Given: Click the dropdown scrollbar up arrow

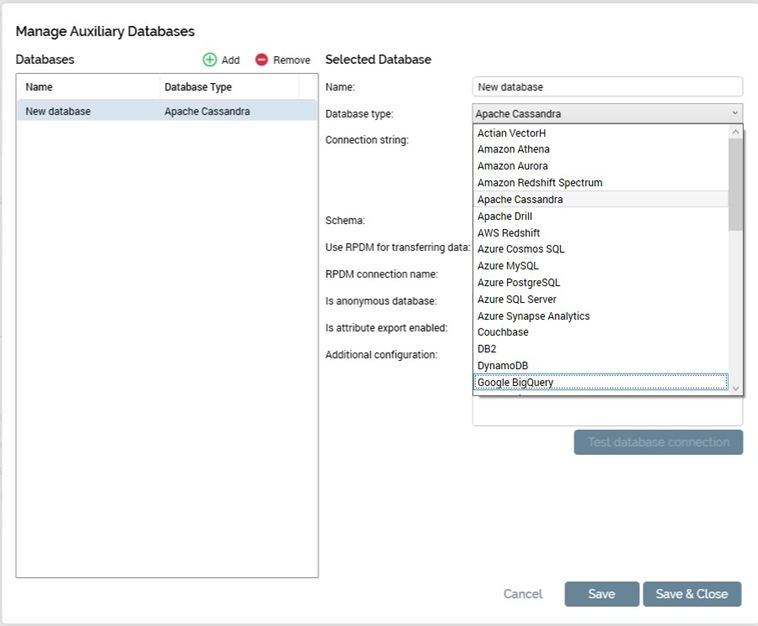Looking at the screenshot, I should [736, 132].
